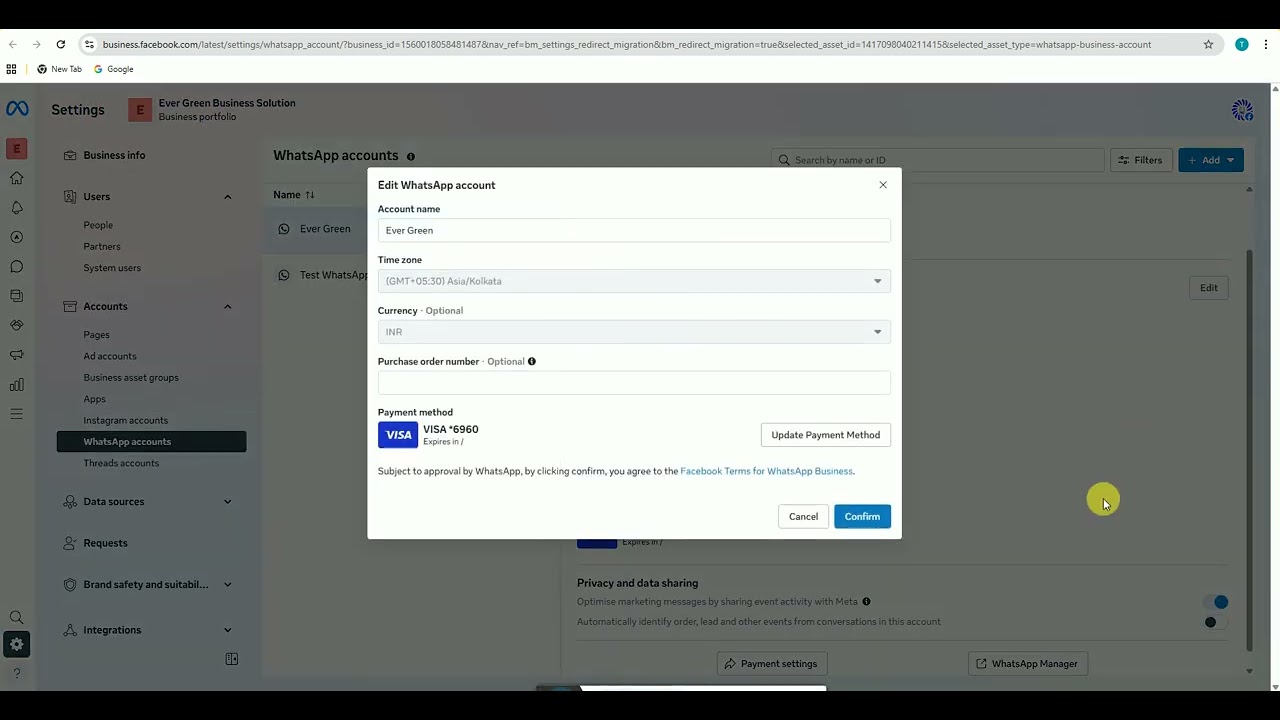1280x720 pixels.
Task: Open Threads accounts page
Action: 121,463
